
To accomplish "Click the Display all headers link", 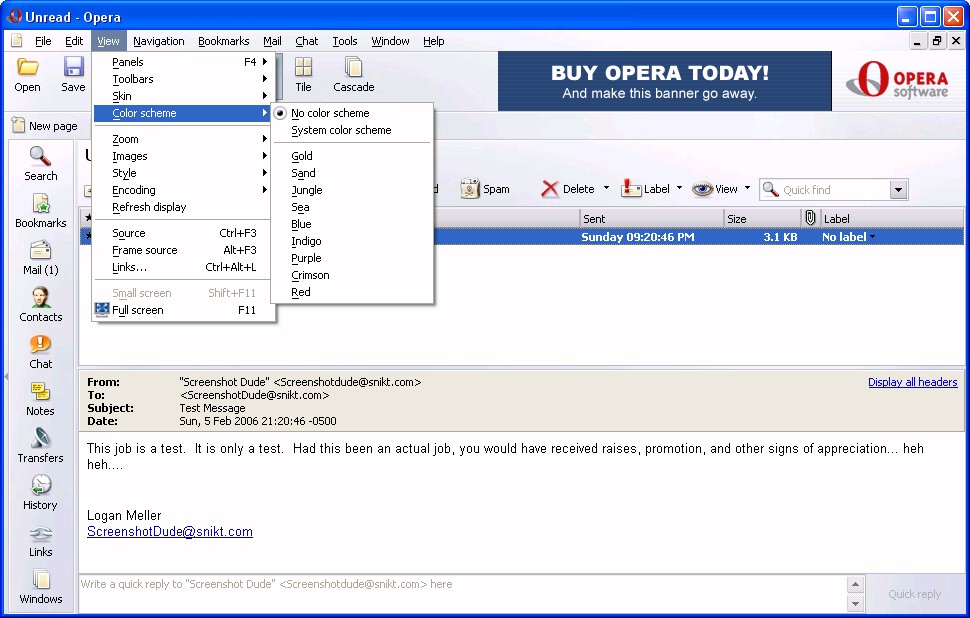I will pos(912,382).
